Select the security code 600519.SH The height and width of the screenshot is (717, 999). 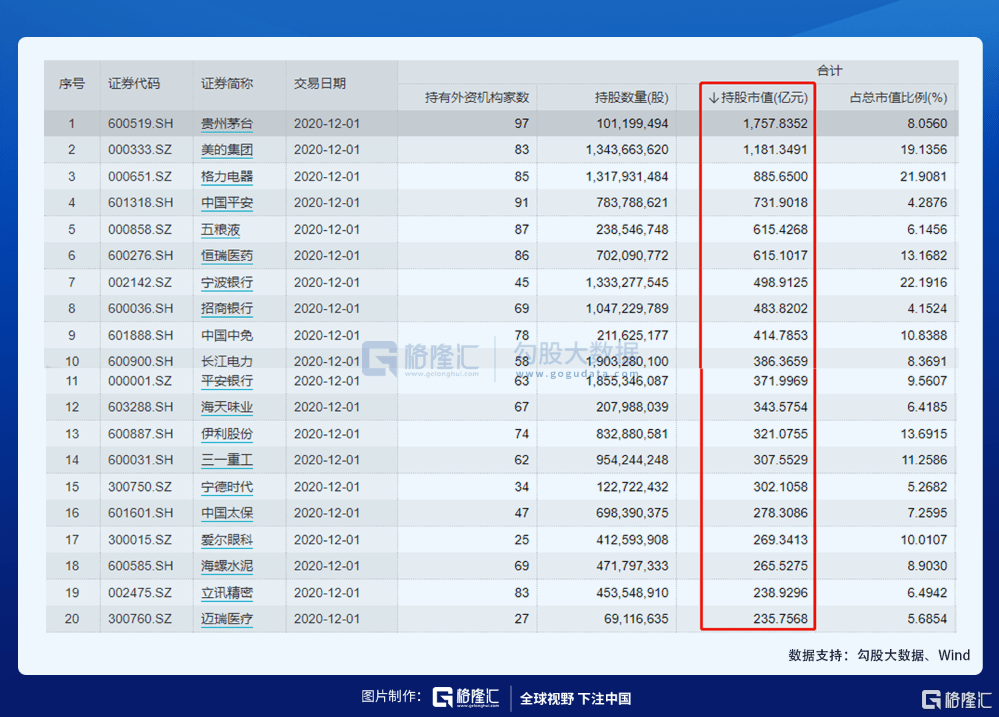tap(140, 124)
